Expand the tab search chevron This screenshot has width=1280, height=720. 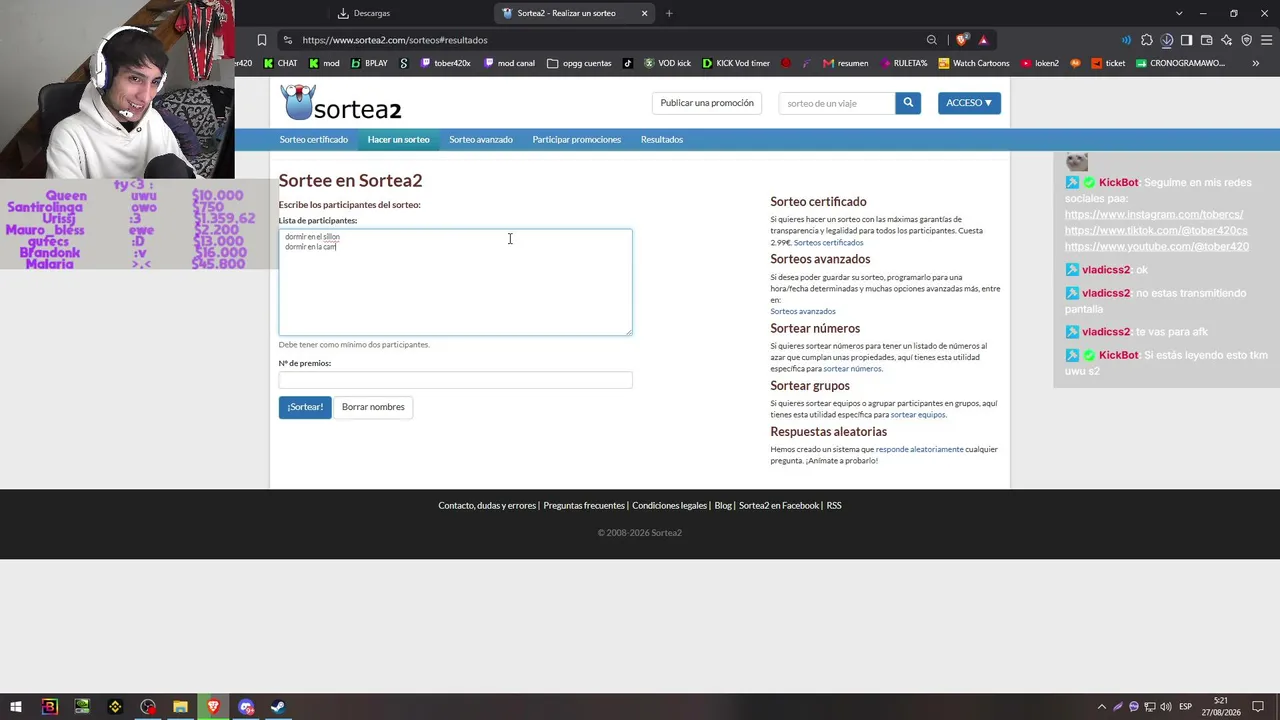pos(1179,13)
